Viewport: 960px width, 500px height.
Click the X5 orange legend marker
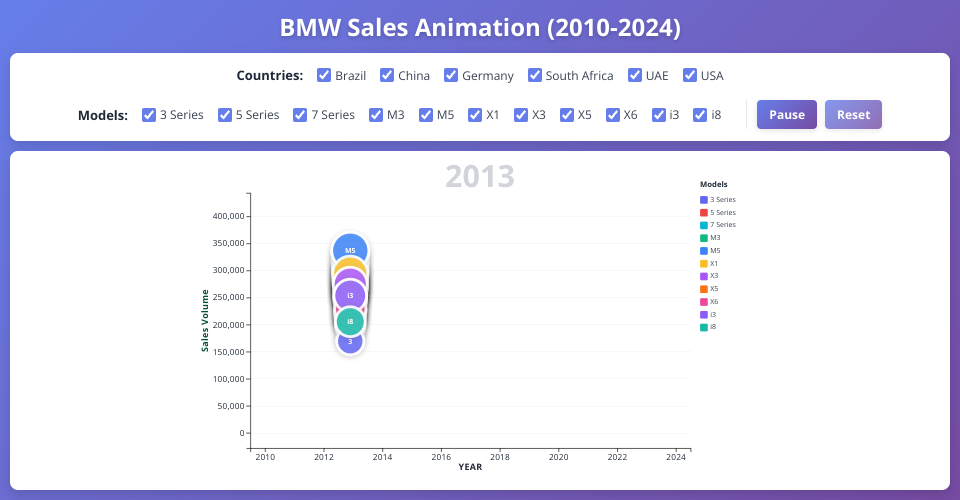[704, 288]
